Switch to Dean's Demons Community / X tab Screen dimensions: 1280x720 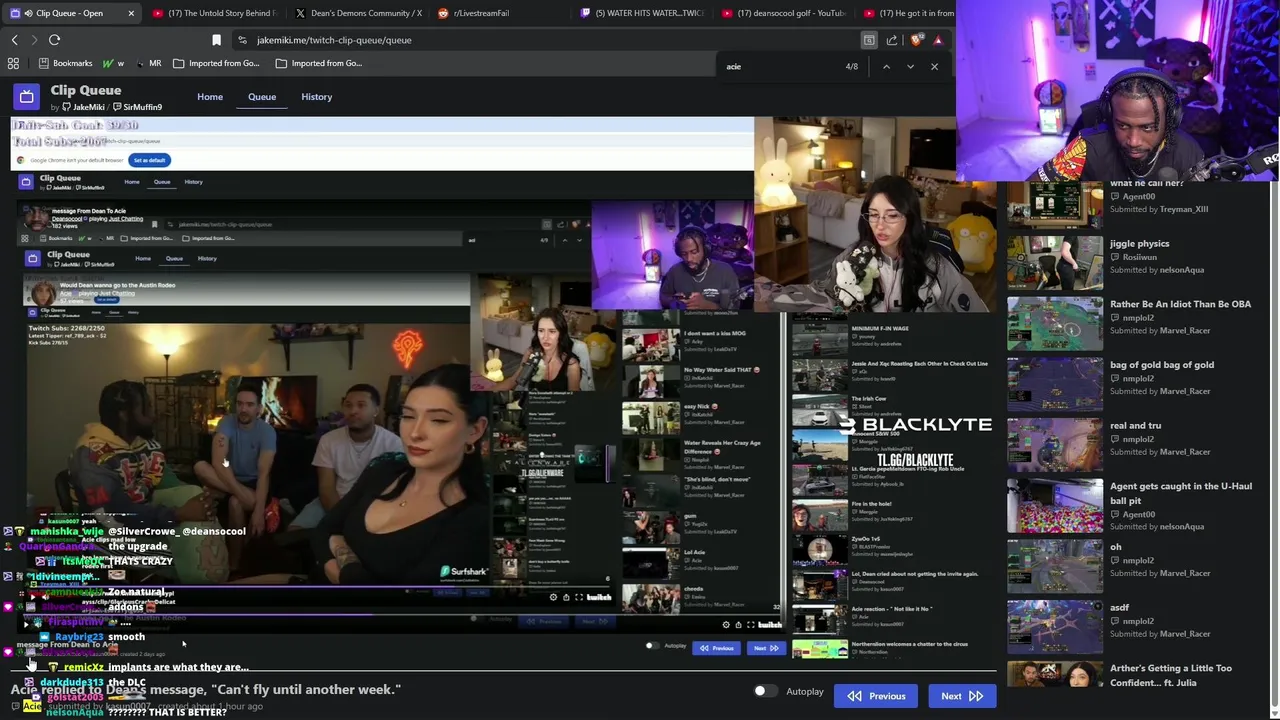[358, 13]
